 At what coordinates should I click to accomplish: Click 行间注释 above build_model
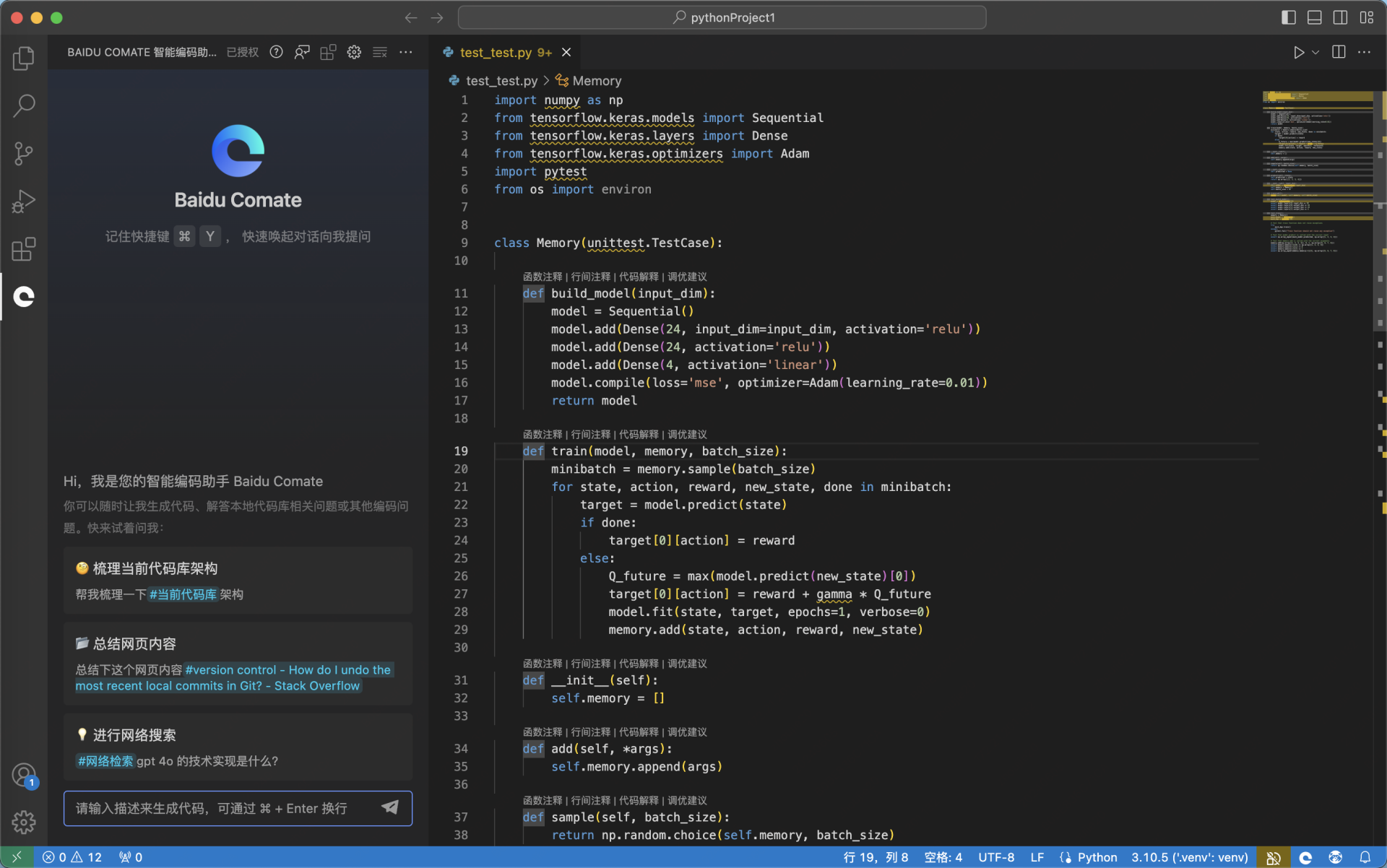[x=591, y=277]
